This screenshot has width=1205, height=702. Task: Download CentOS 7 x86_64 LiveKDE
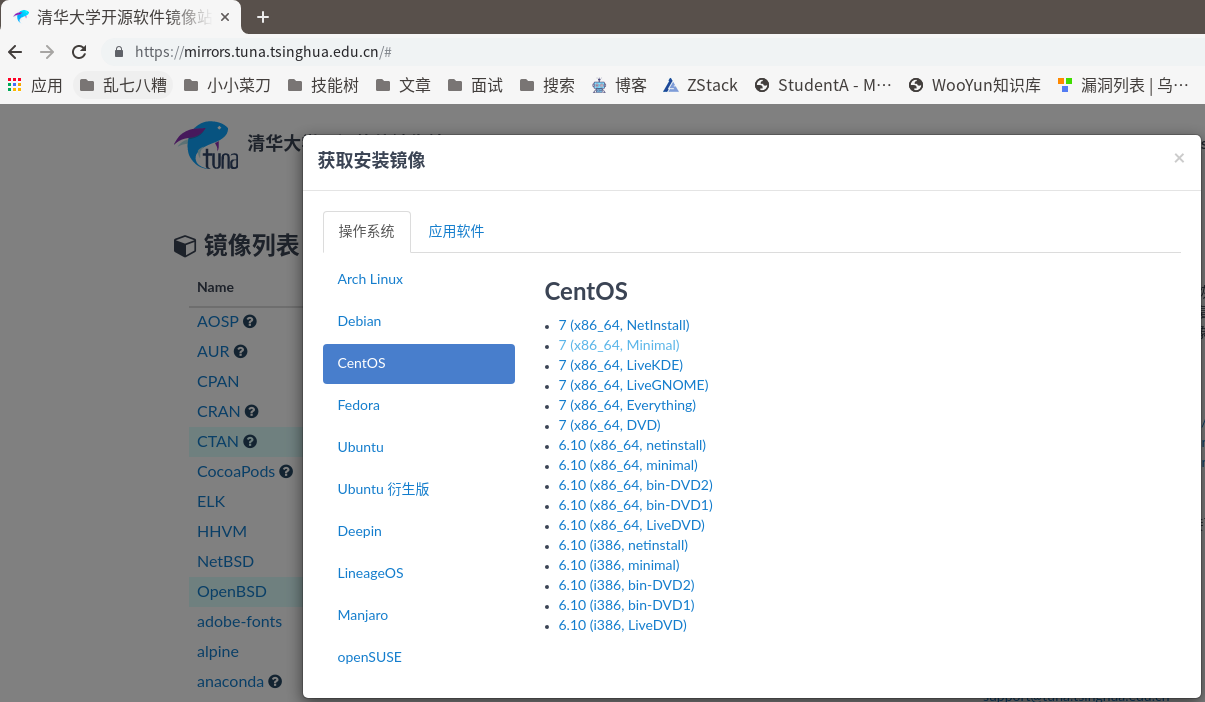pos(621,365)
